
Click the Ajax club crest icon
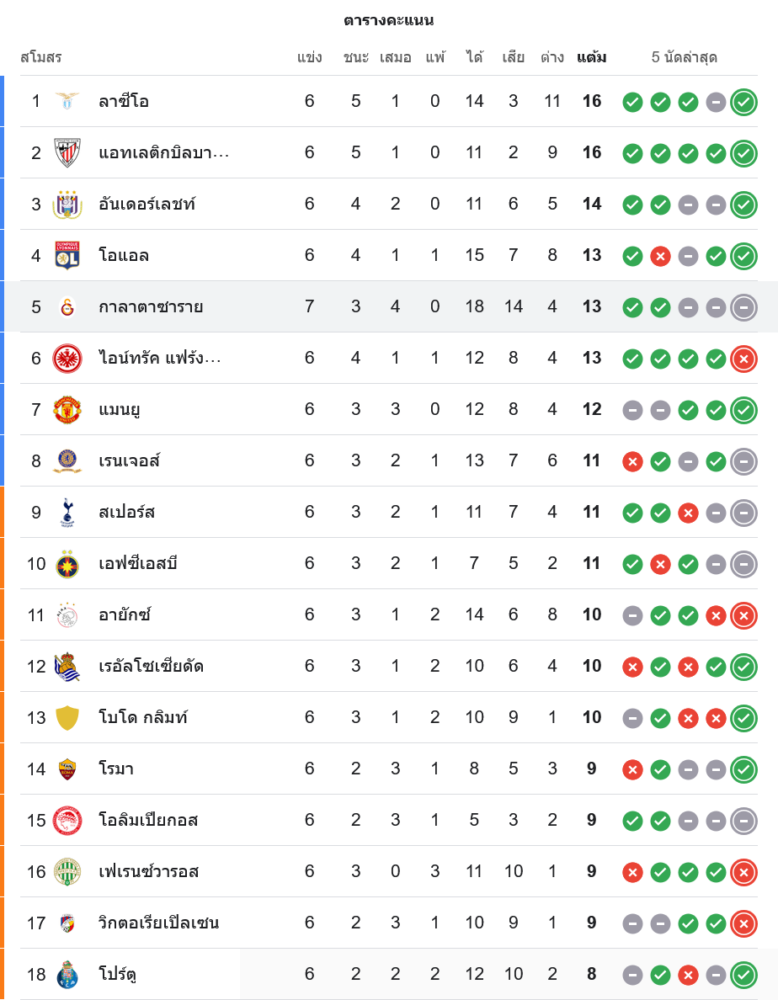coord(67,615)
